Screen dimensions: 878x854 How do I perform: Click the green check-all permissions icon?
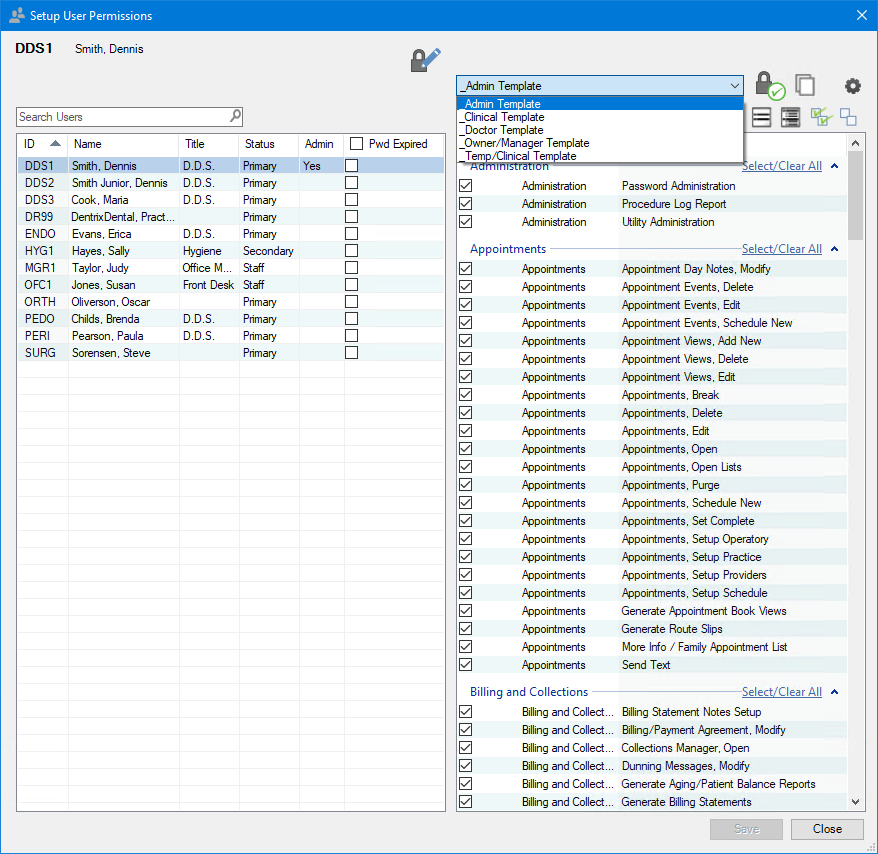pos(820,117)
